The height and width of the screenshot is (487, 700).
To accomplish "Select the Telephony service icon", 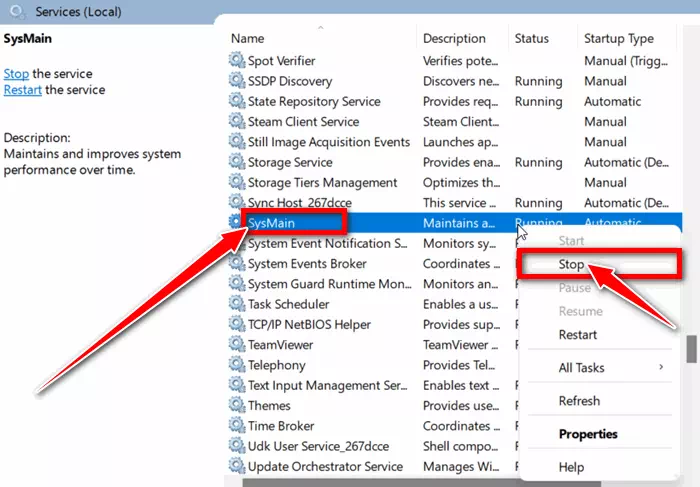I will [237, 365].
